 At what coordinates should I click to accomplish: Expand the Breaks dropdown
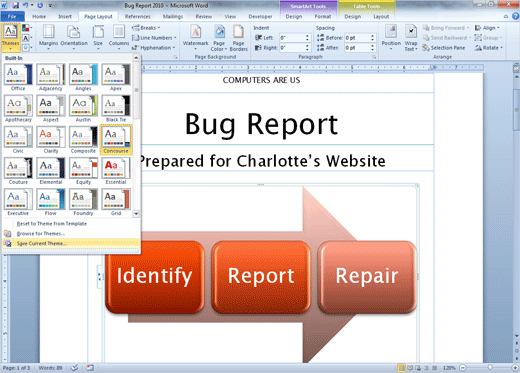click(146, 28)
